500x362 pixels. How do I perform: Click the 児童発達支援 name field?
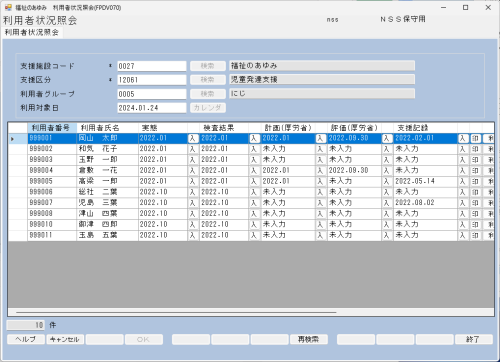(x=322, y=80)
